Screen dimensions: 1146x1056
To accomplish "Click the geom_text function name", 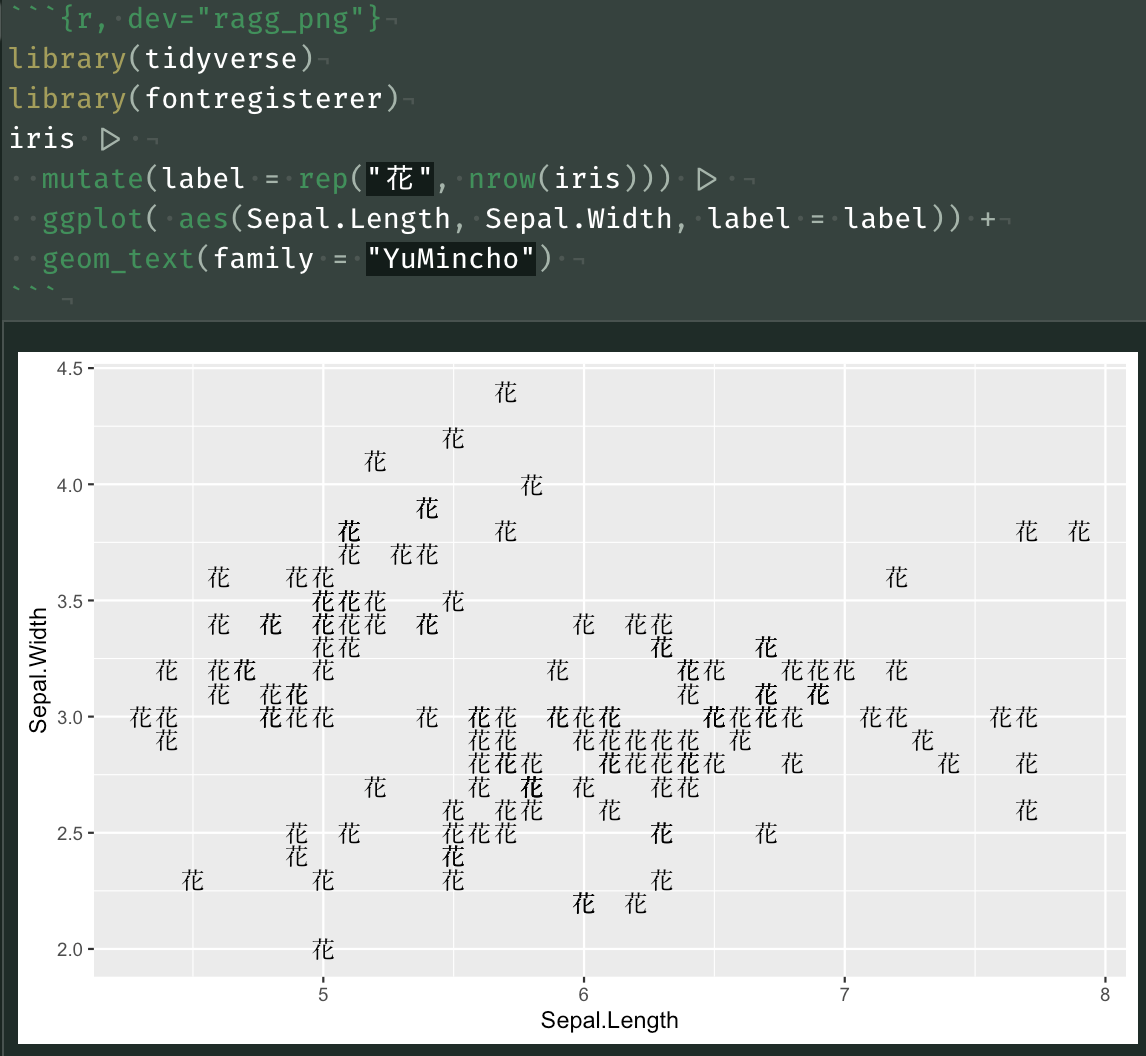I will pyautogui.click(x=118, y=259).
